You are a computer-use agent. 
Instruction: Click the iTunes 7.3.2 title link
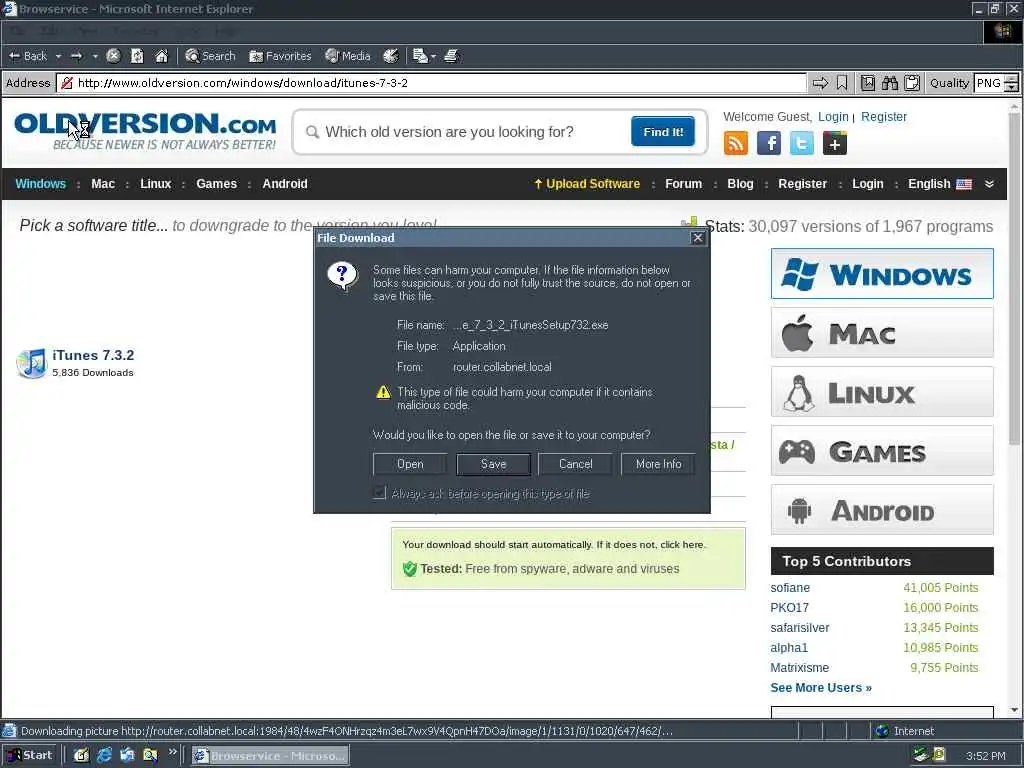[93, 355]
